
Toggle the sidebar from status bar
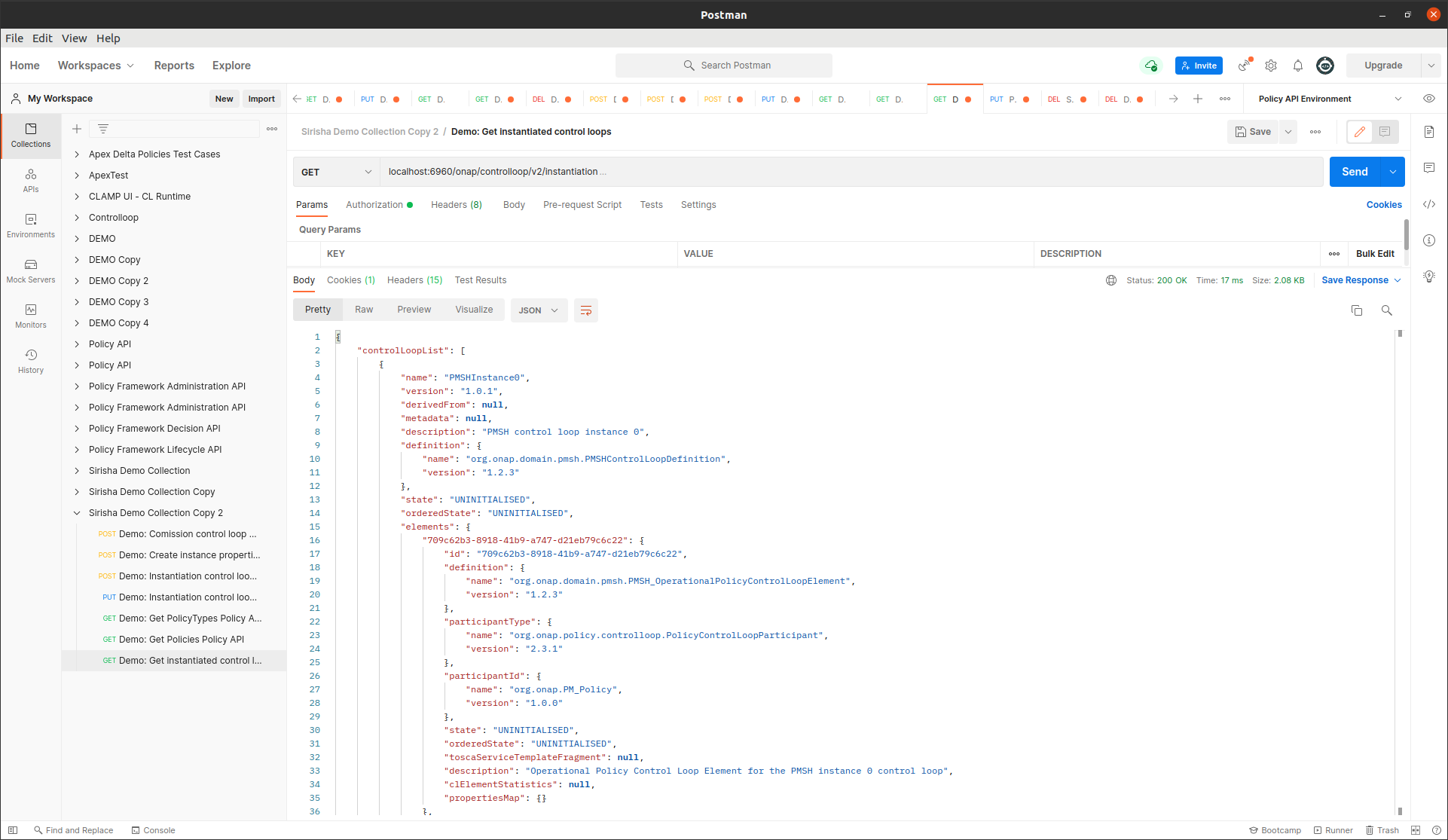pyautogui.click(x=13, y=830)
